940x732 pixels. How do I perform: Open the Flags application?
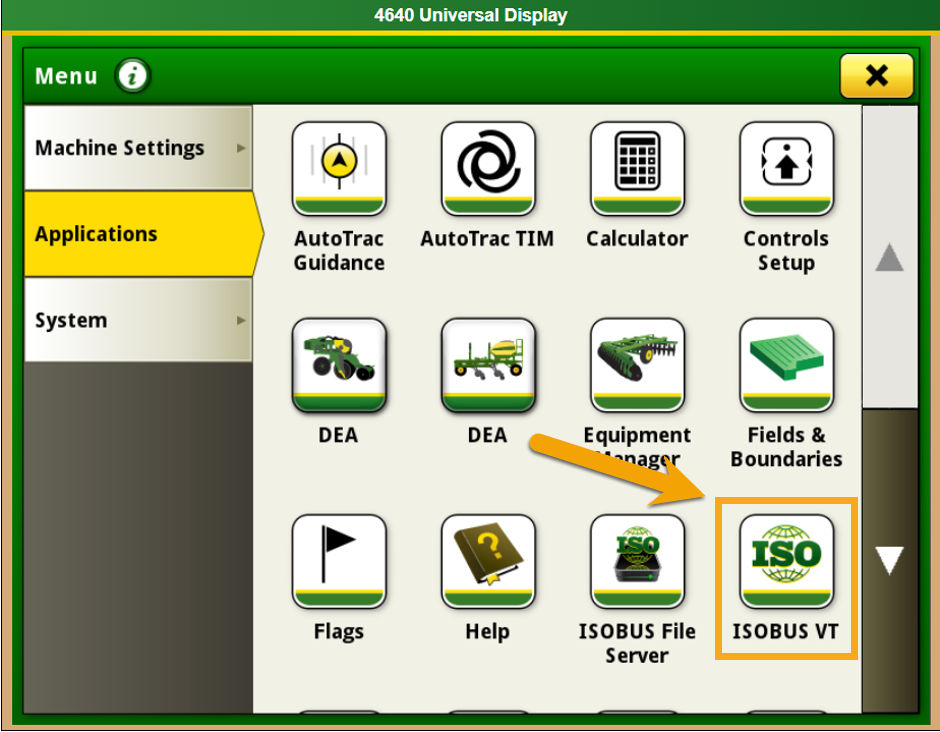339,561
